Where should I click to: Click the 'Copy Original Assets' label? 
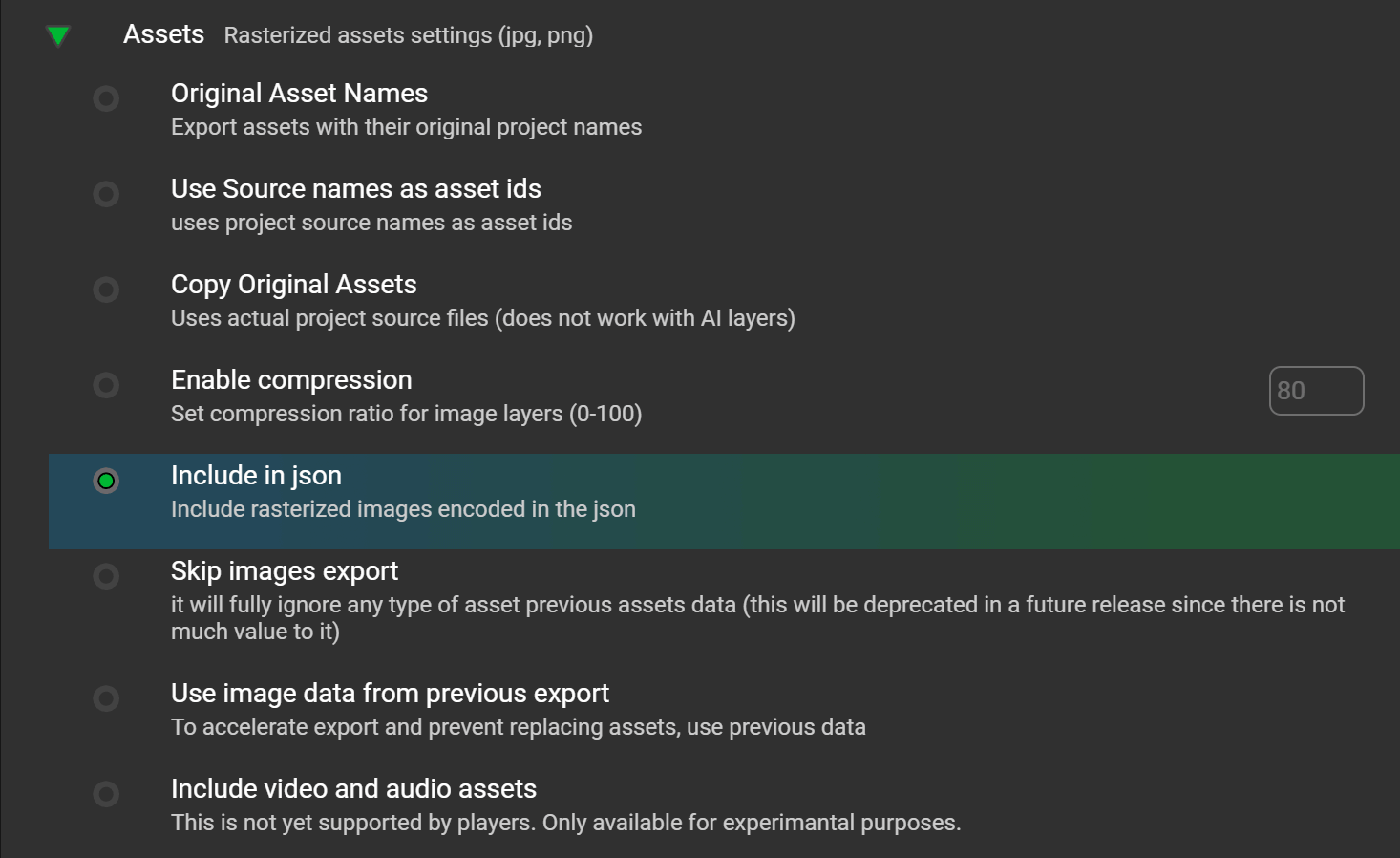(294, 284)
